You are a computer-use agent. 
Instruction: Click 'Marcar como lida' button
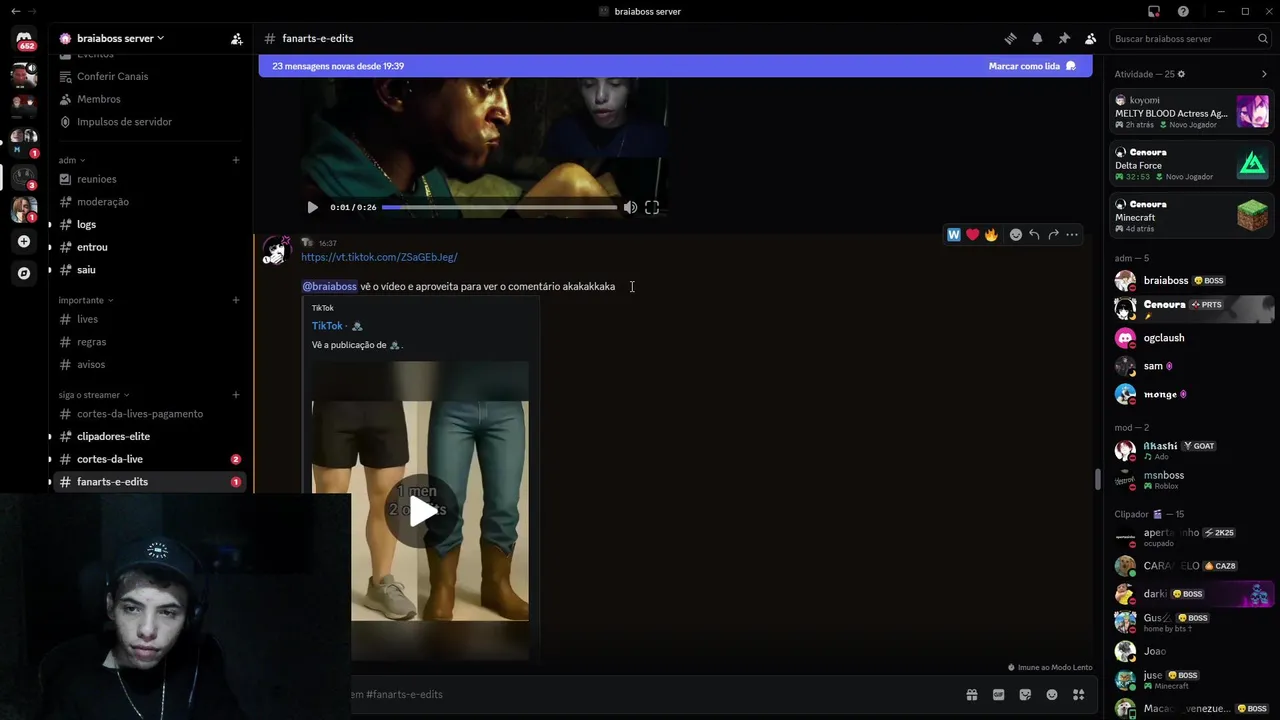tap(1032, 66)
